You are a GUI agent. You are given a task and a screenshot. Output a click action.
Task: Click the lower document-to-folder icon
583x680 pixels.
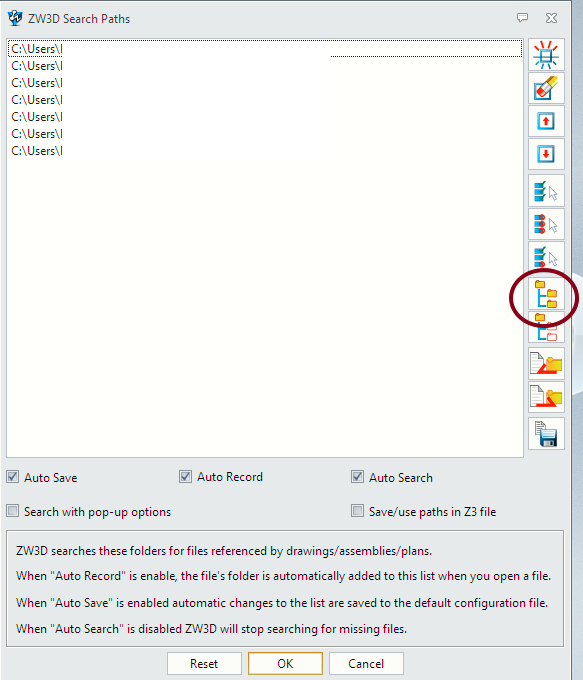click(546, 397)
